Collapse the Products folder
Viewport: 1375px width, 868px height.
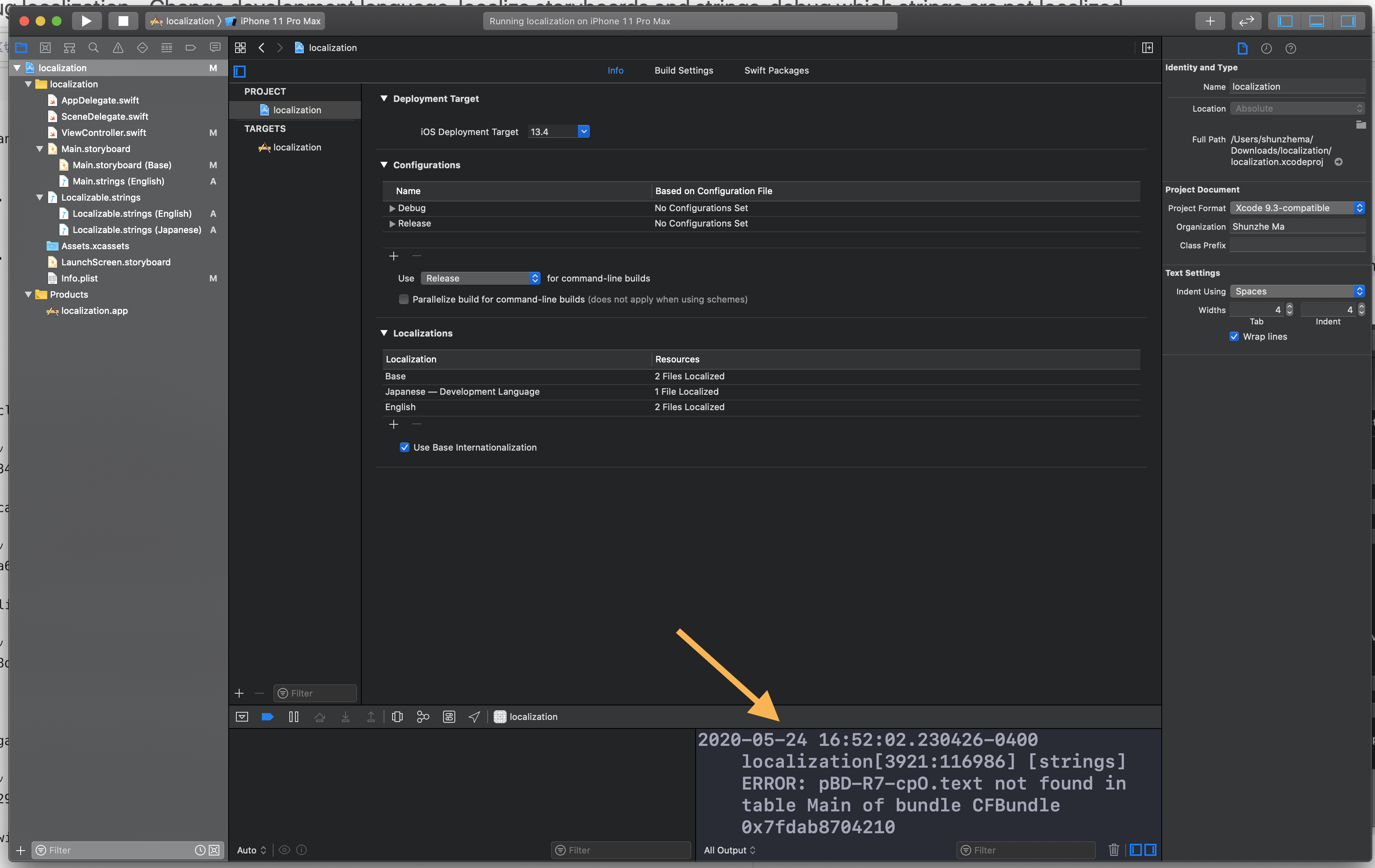click(x=29, y=294)
